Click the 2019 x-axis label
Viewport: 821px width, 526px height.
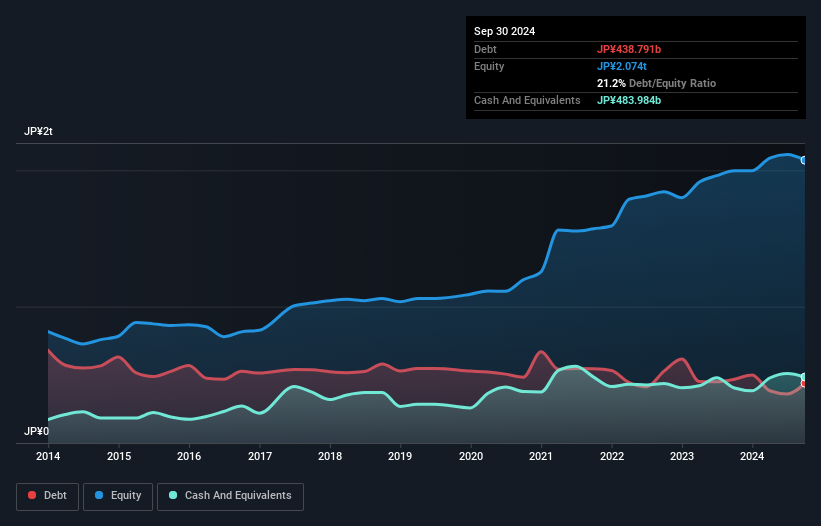tap(400, 456)
